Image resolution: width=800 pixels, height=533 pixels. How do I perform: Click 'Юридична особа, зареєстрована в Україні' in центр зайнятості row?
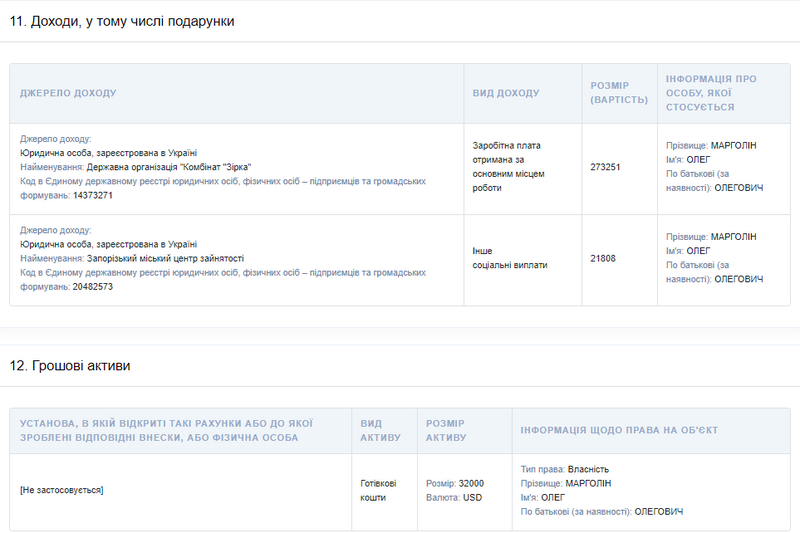[108, 244]
